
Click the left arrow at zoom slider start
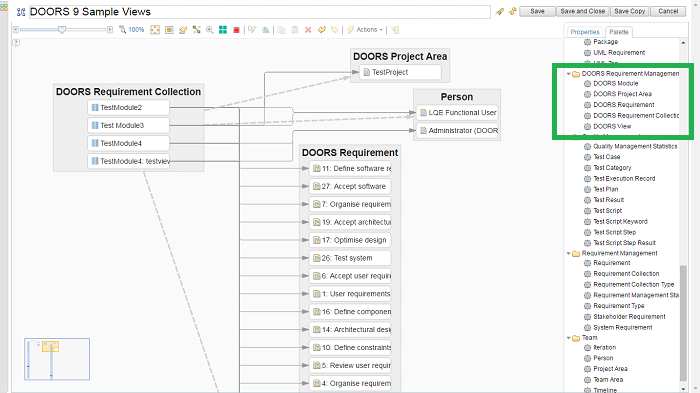coord(16,29)
